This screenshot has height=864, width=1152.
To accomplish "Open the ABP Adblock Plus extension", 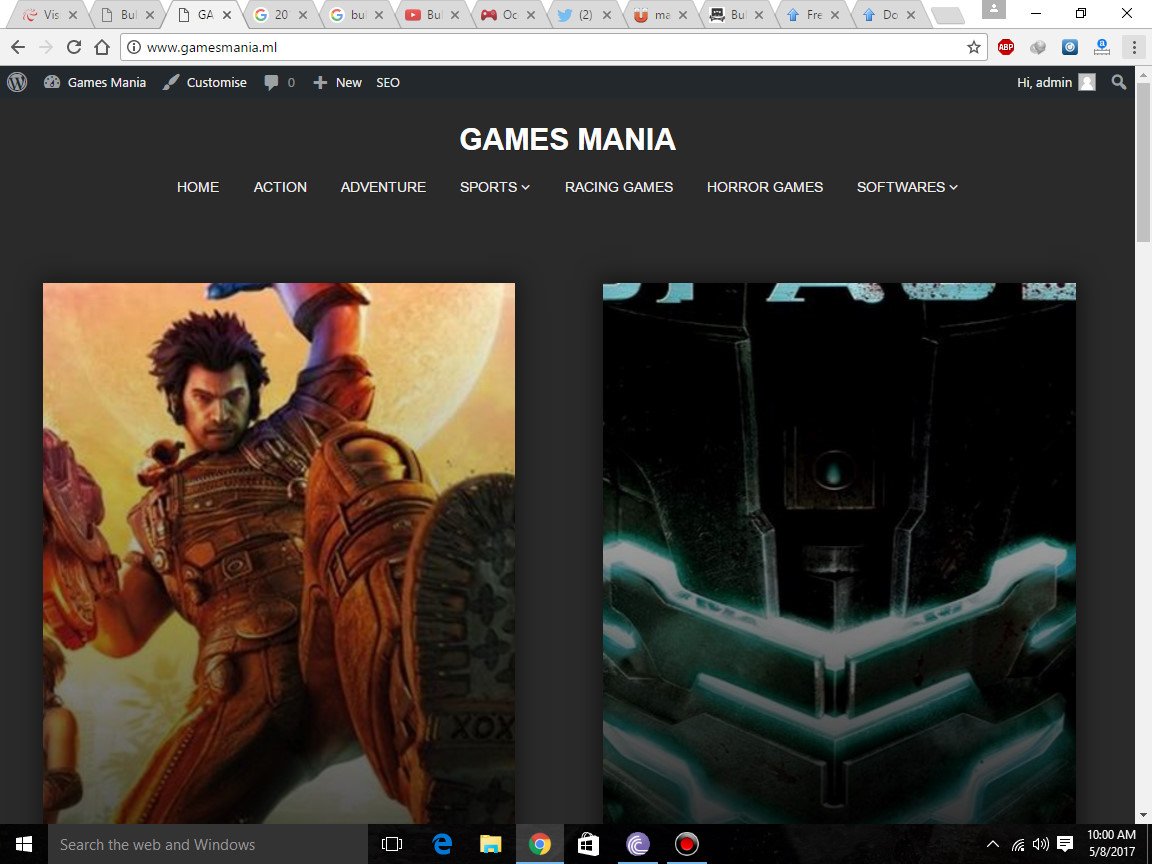I will [1006, 47].
